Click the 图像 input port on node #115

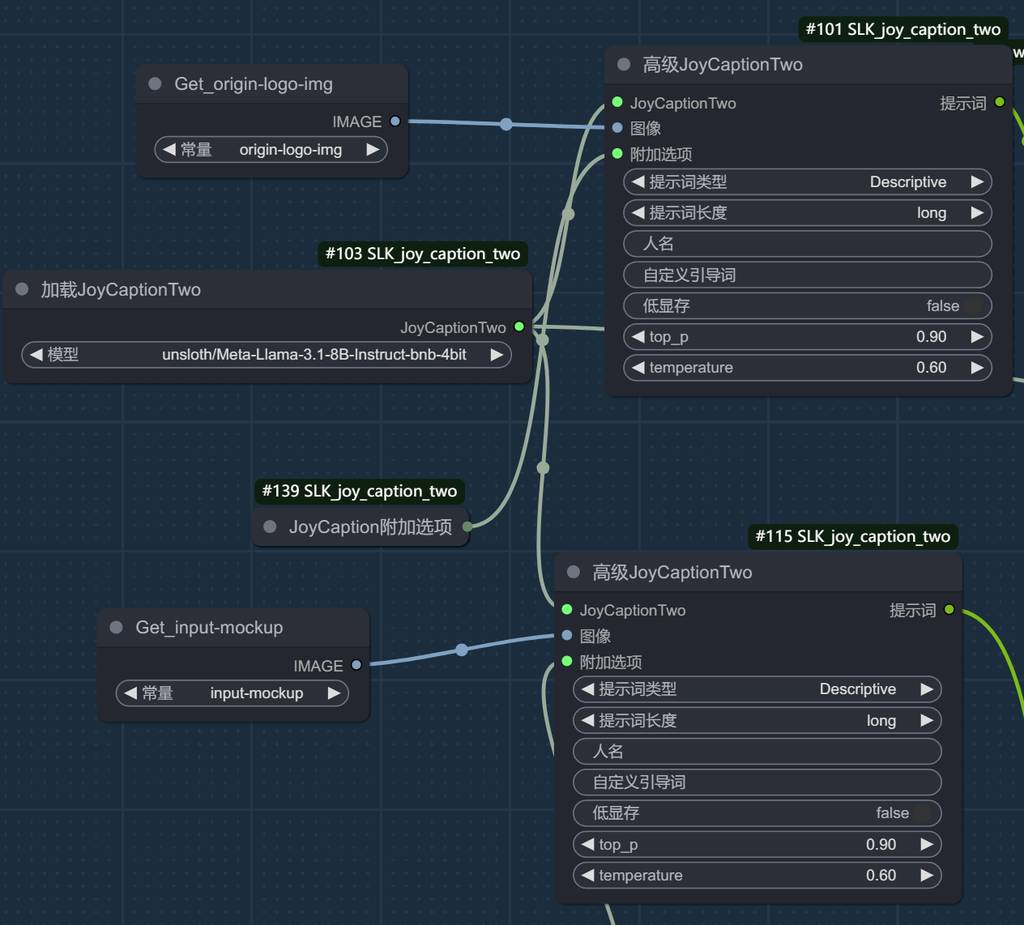pos(567,636)
